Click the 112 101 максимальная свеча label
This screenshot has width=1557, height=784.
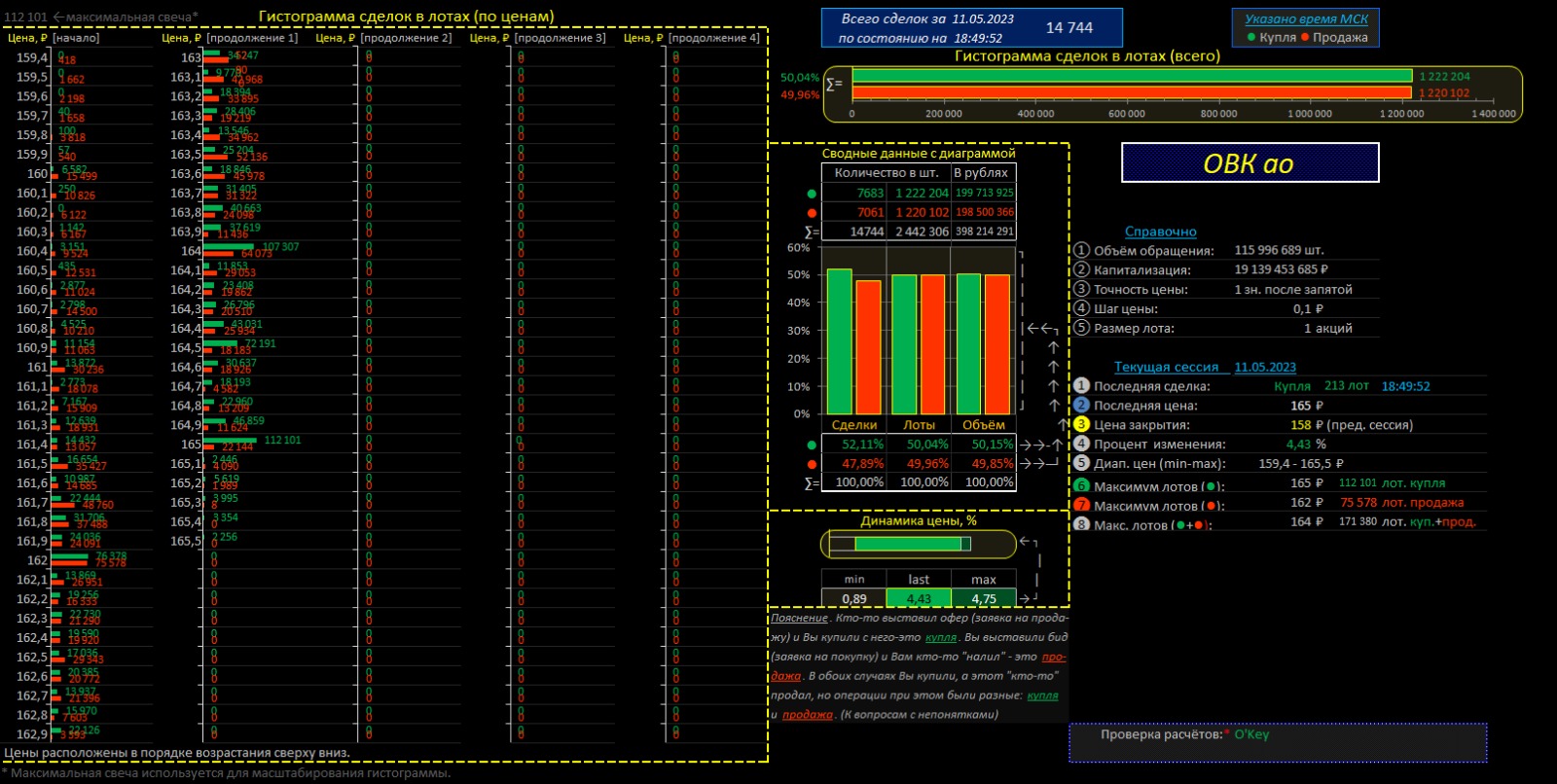point(101,17)
